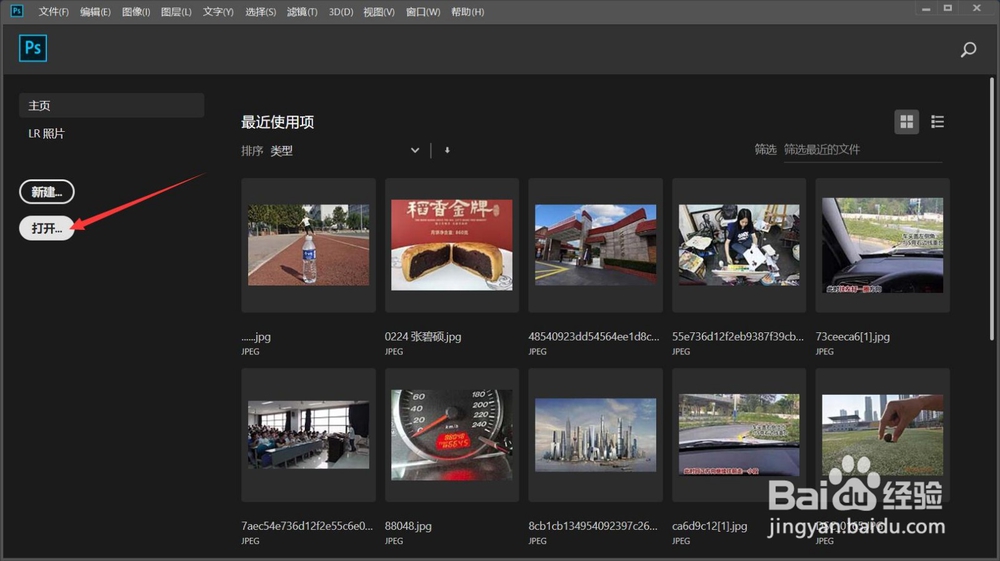Open the 帮助(H) menu
Image resolution: width=1000 pixels, height=561 pixels.
tap(467, 11)
